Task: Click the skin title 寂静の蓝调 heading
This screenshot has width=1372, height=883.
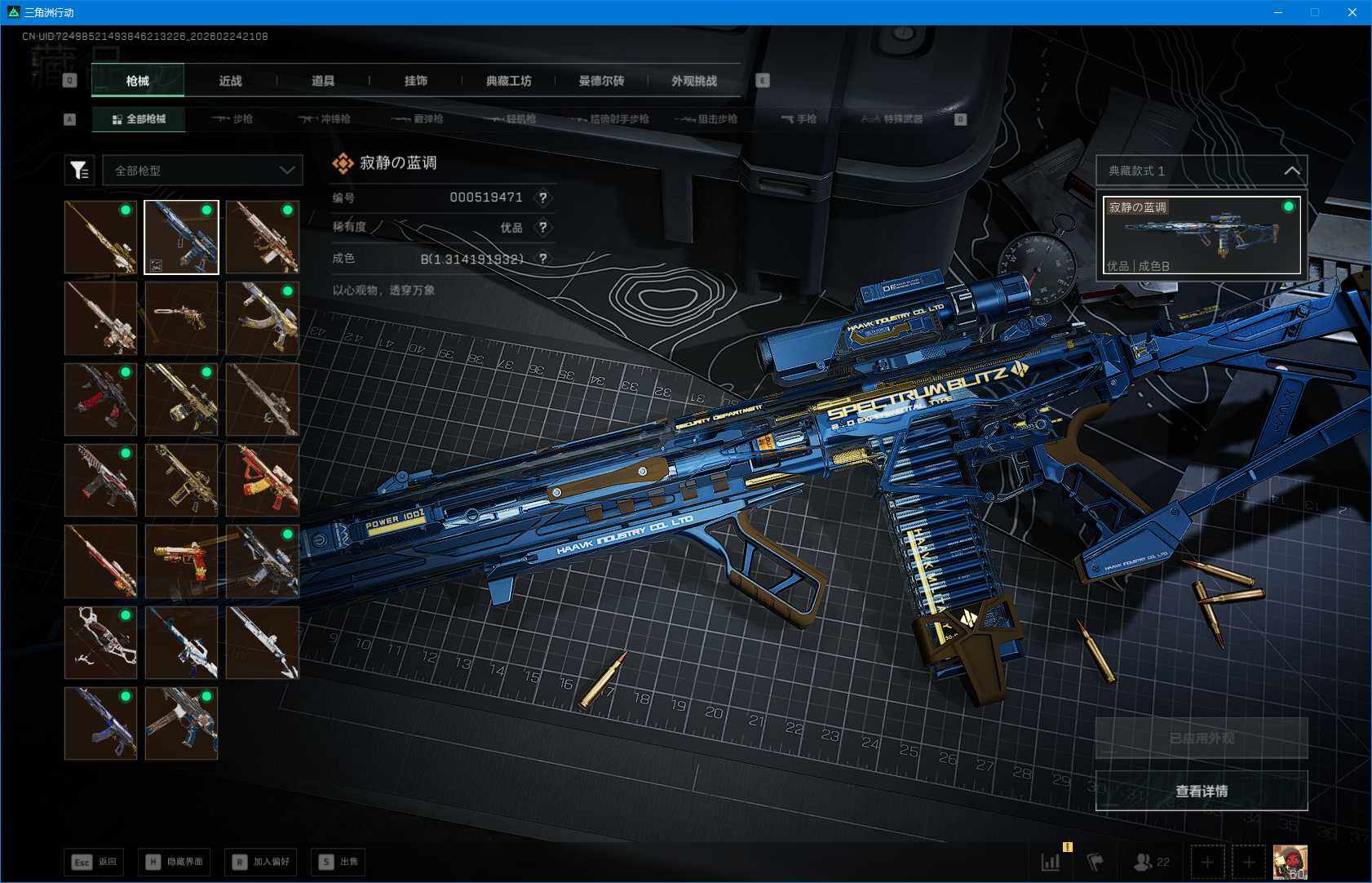Action: (398, 162)
